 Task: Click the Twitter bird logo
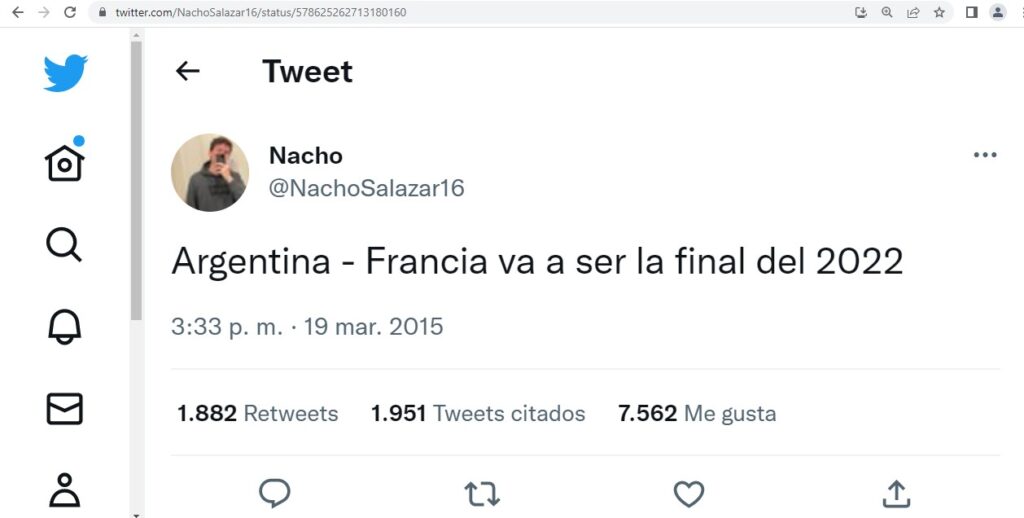click(66, 73)
